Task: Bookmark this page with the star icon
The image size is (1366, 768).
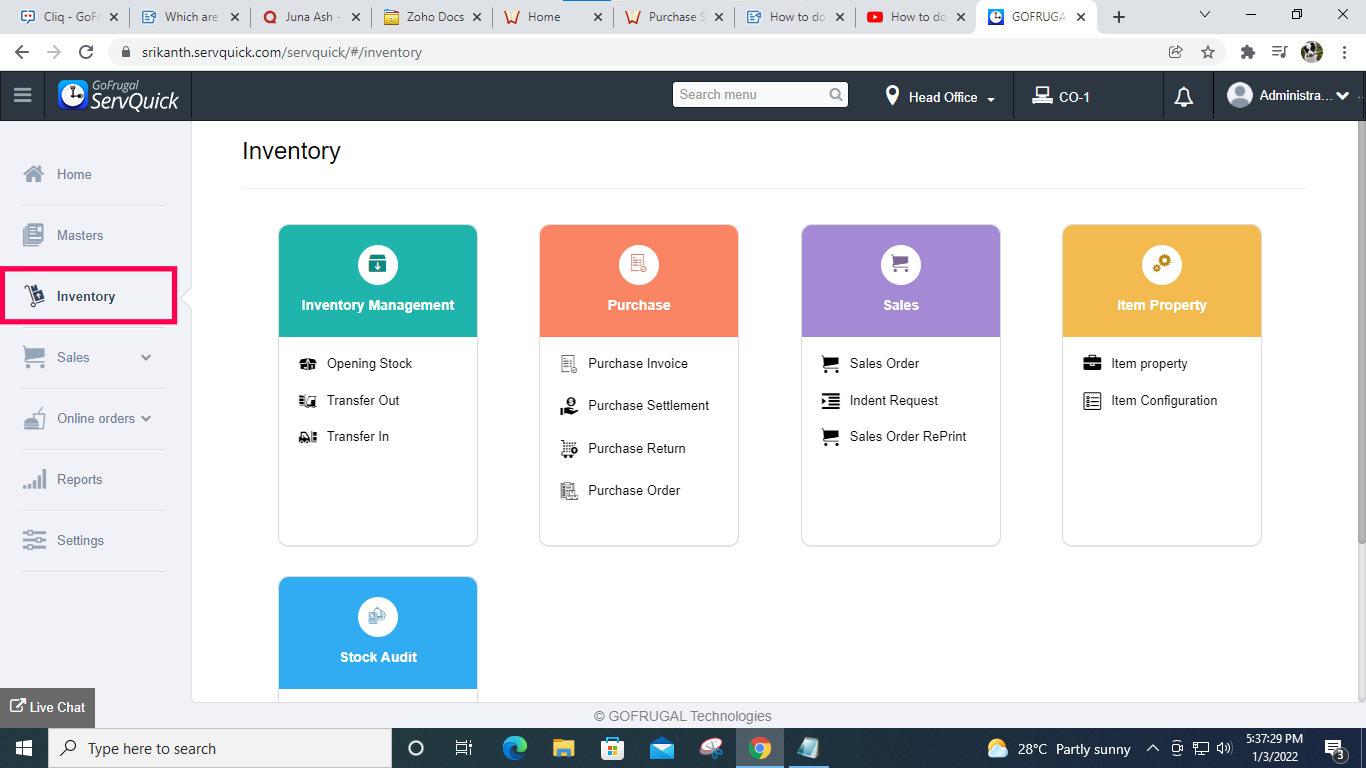Action: [1207, 52]
